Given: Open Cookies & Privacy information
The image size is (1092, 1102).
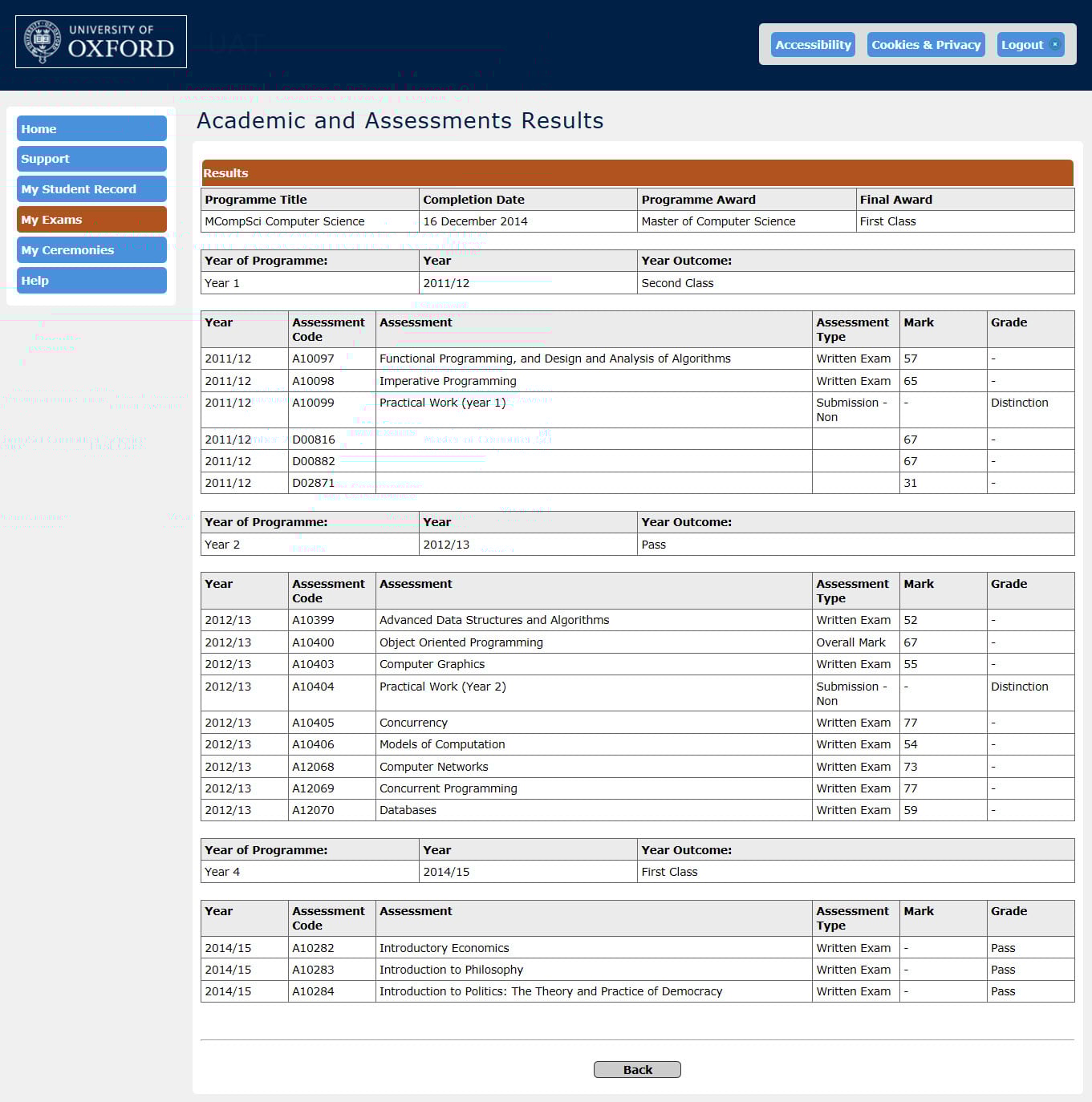Looking at the screenshot, I should pos(926,45).
